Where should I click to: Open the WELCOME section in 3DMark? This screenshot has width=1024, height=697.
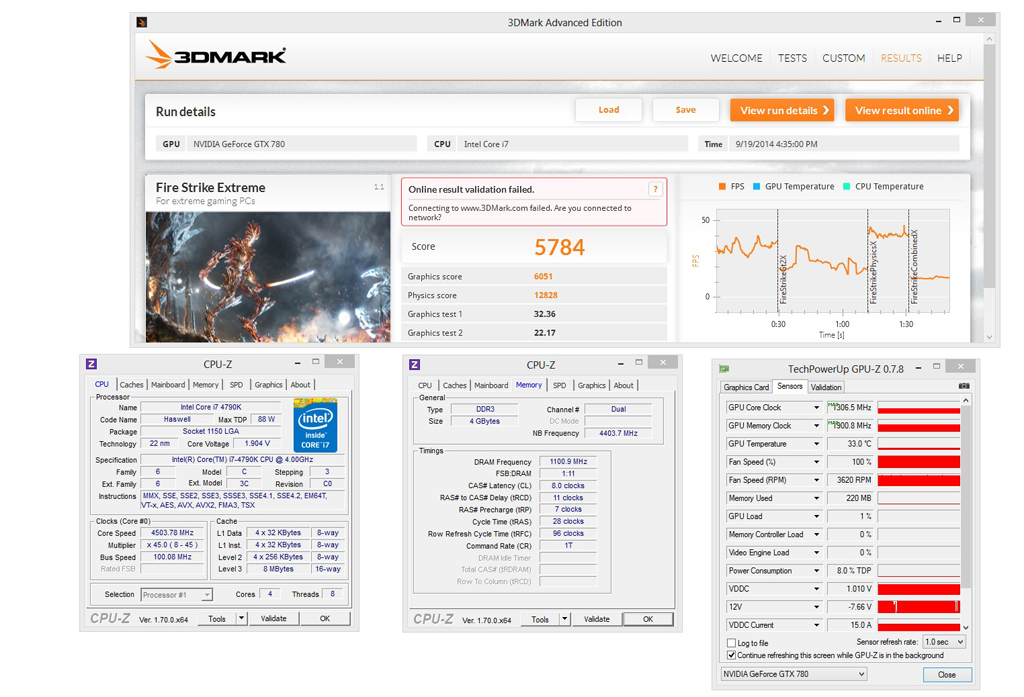pos(736,58)
